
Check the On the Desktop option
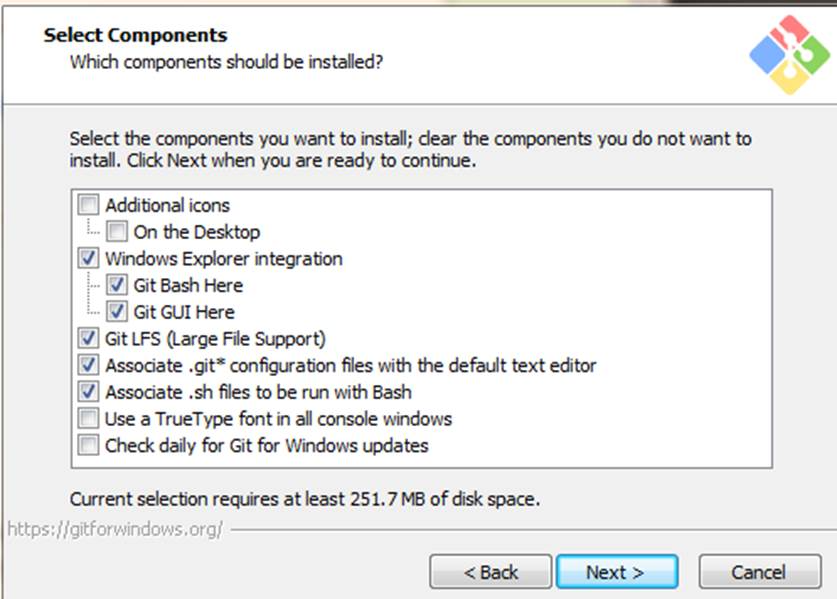coord(116,231)
